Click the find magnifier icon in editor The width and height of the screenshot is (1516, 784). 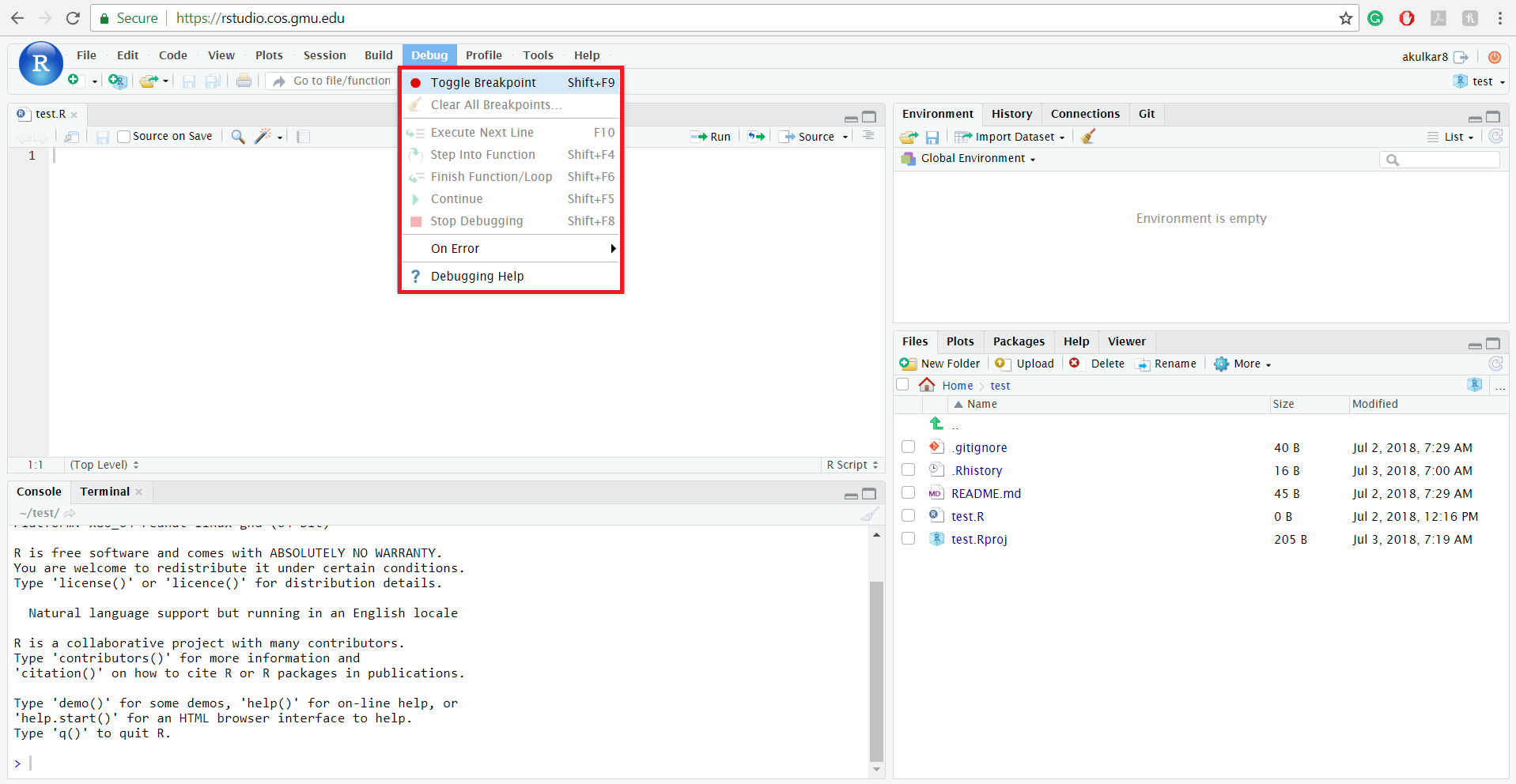tap(237, 137)
